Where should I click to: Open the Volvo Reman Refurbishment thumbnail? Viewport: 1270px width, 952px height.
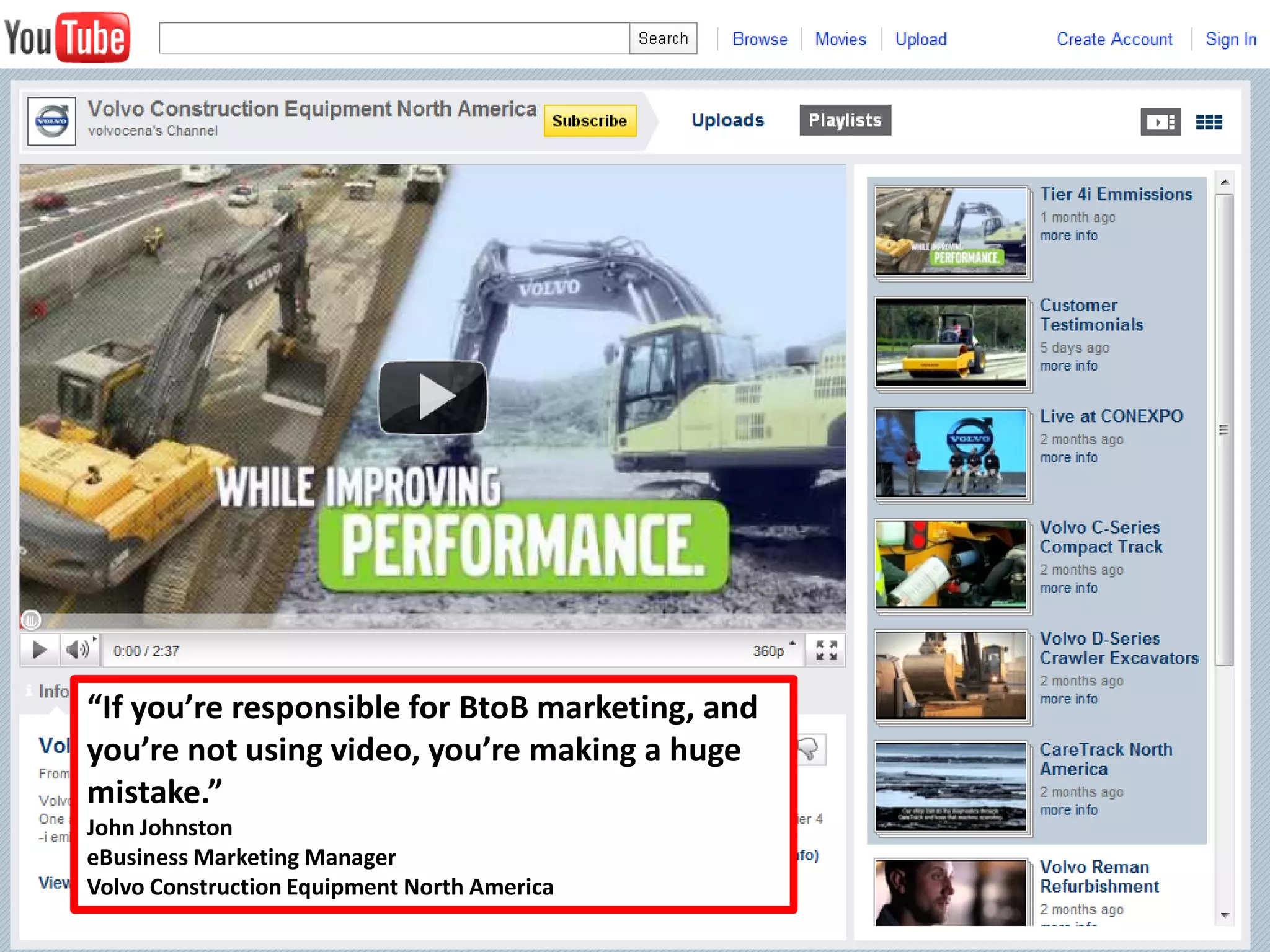click(951, 892)
